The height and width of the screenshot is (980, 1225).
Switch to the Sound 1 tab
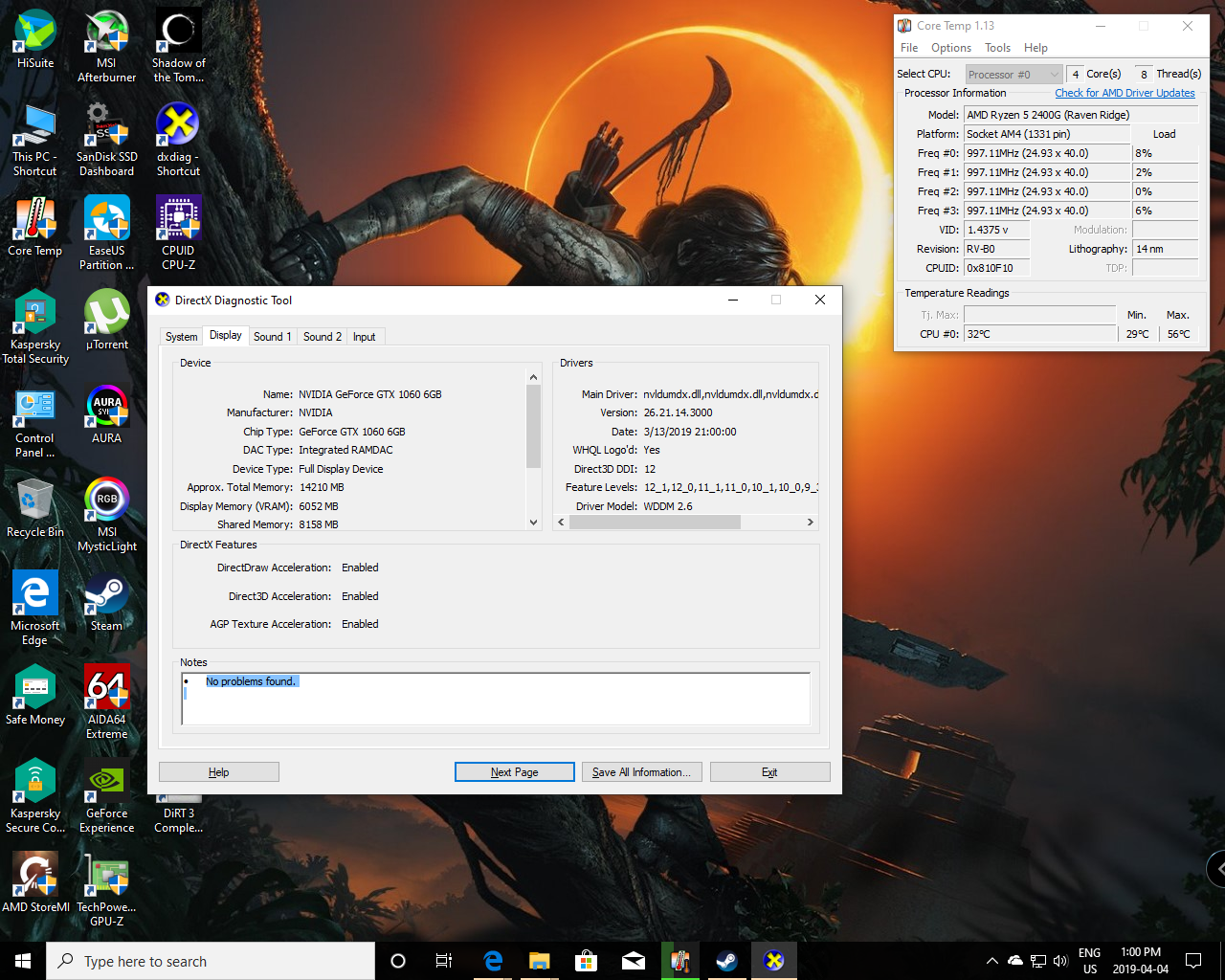click(x=273, y=337)
